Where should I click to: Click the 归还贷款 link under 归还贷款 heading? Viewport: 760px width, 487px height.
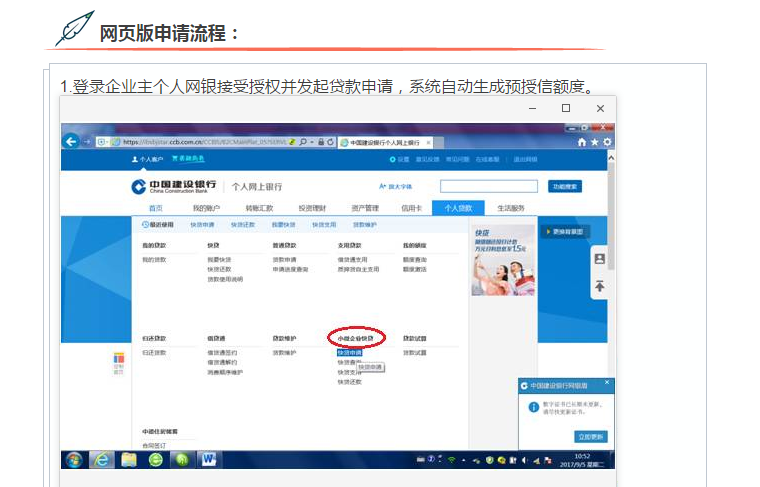coord(154,353)
